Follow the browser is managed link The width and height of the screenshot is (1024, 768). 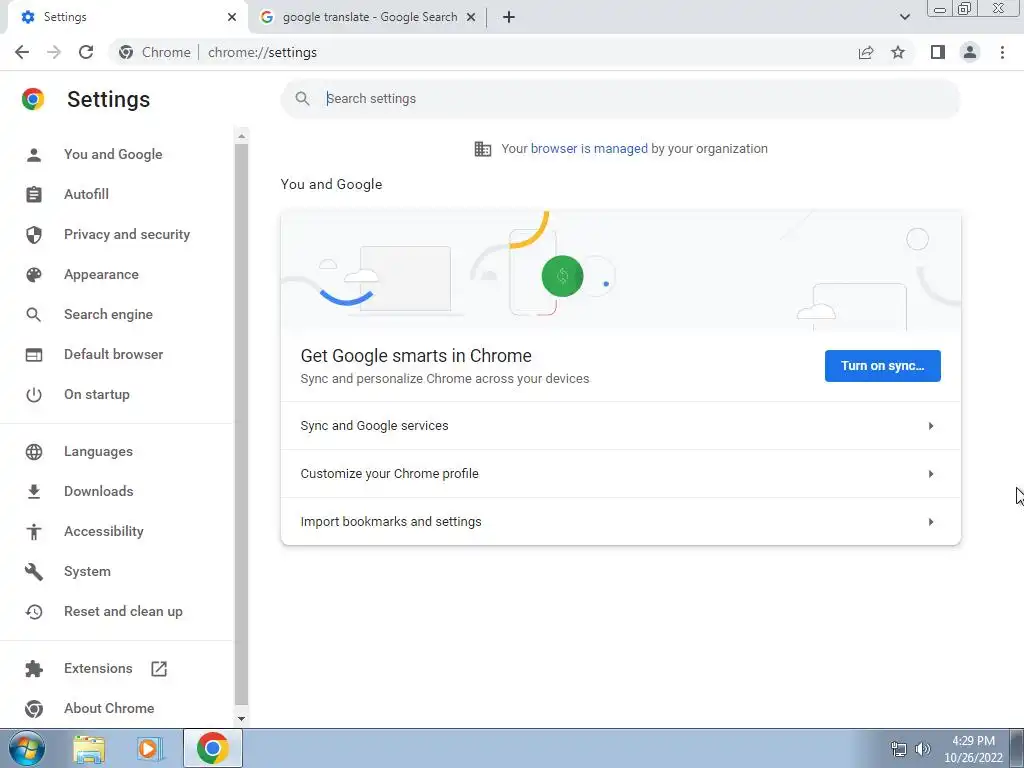point(589,149)
